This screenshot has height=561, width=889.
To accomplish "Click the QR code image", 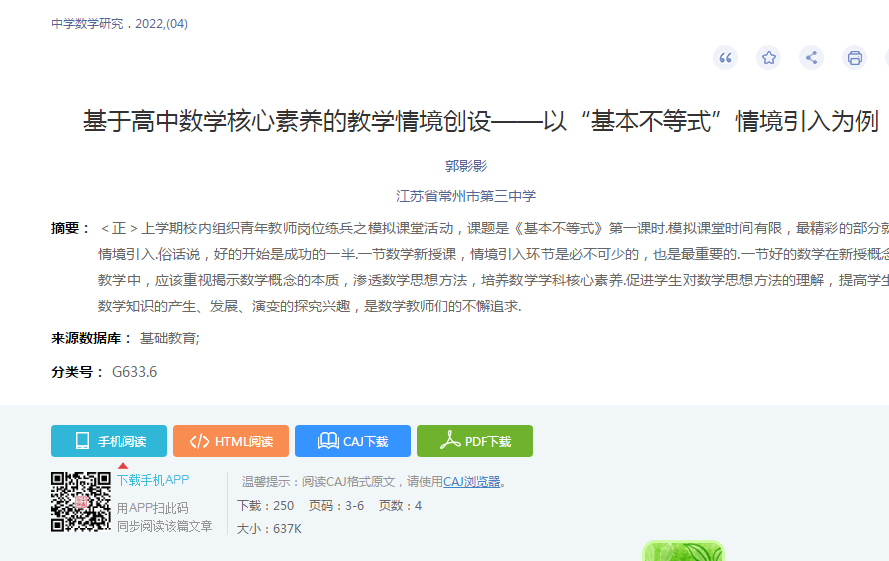I will click(x=81, y=502).
